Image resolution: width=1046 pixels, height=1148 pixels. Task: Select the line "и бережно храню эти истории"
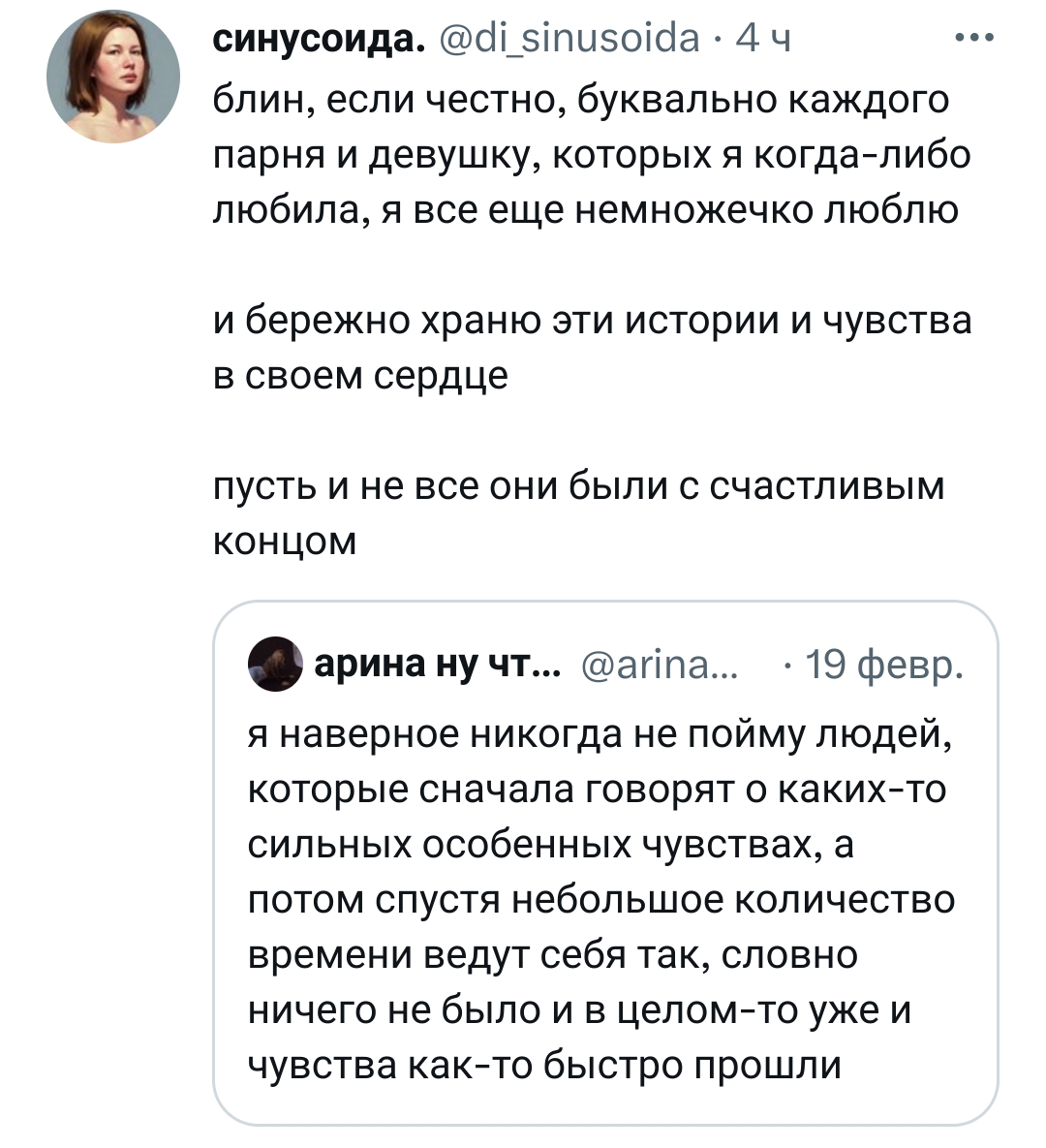coord(591,321)
